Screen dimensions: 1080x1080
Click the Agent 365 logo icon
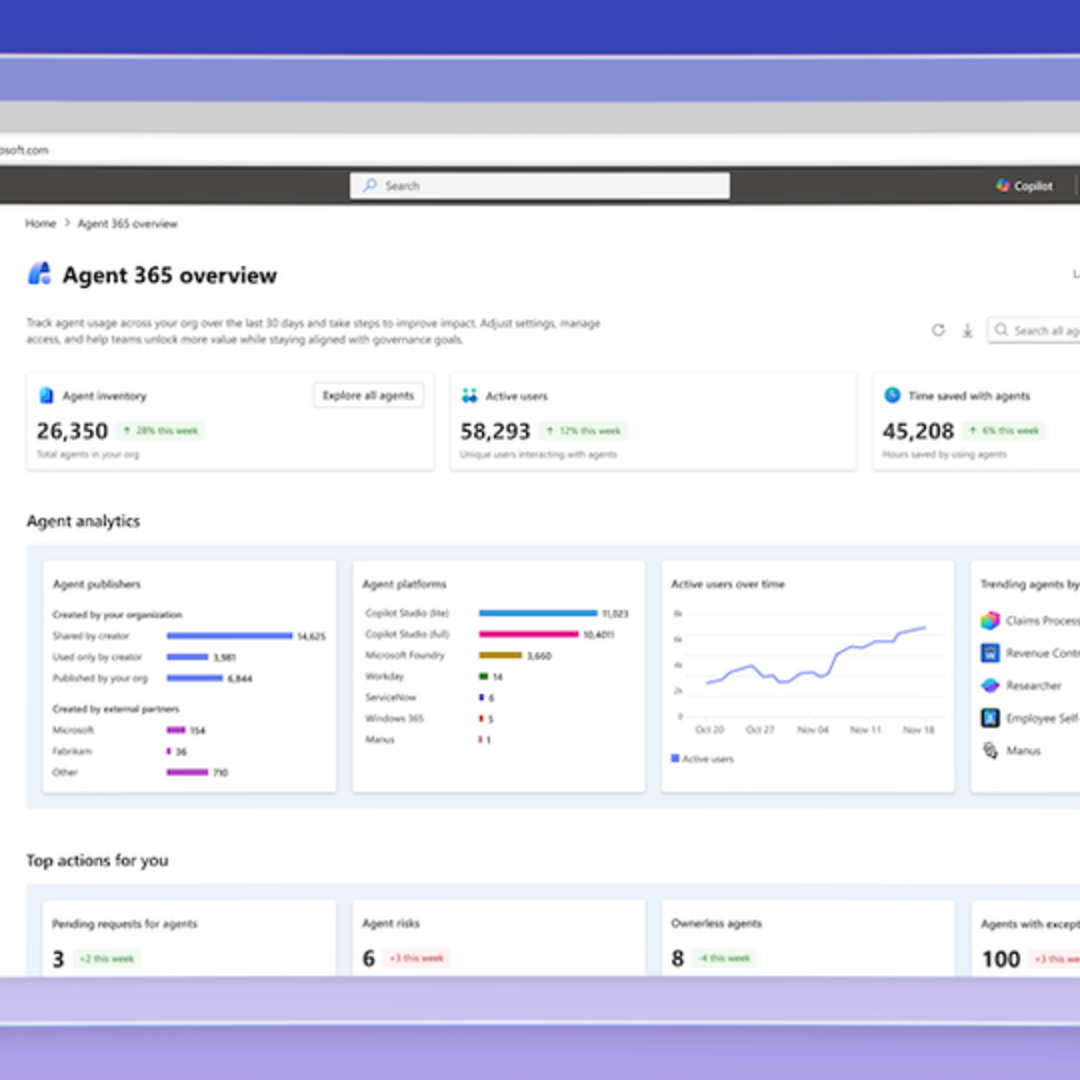click(x=39, y=273)
